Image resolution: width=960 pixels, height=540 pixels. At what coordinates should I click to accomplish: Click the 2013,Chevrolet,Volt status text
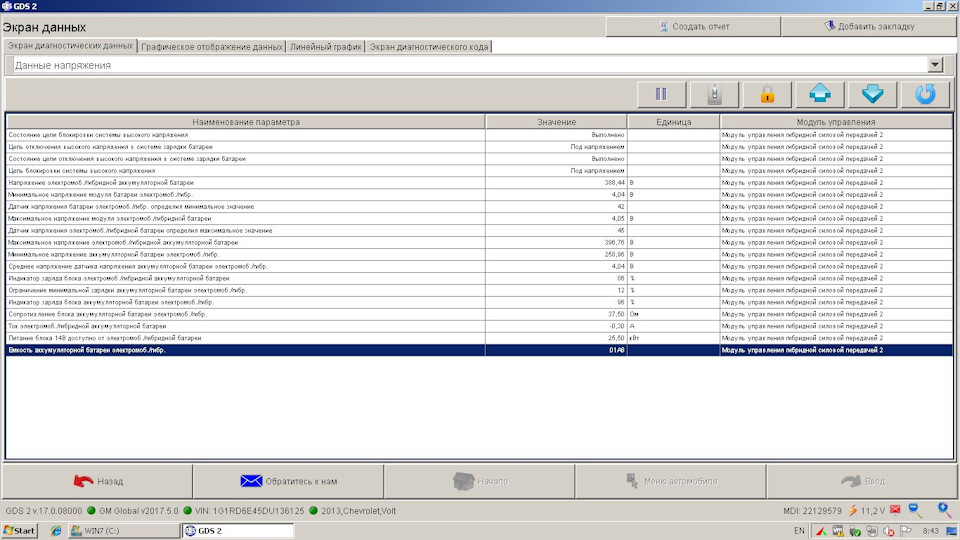pos(358,511)
